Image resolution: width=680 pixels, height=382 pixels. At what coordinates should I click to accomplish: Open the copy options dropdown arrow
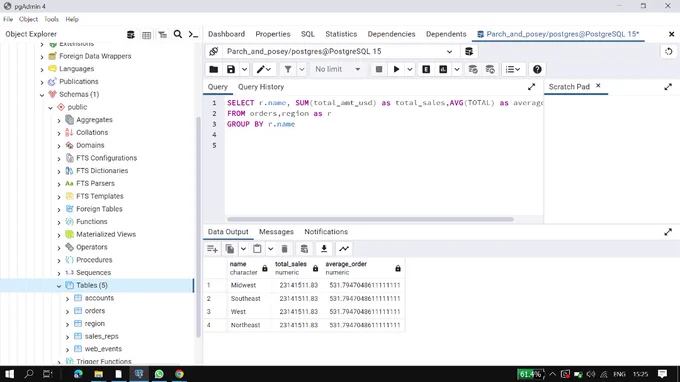click(x=243, y=249)
